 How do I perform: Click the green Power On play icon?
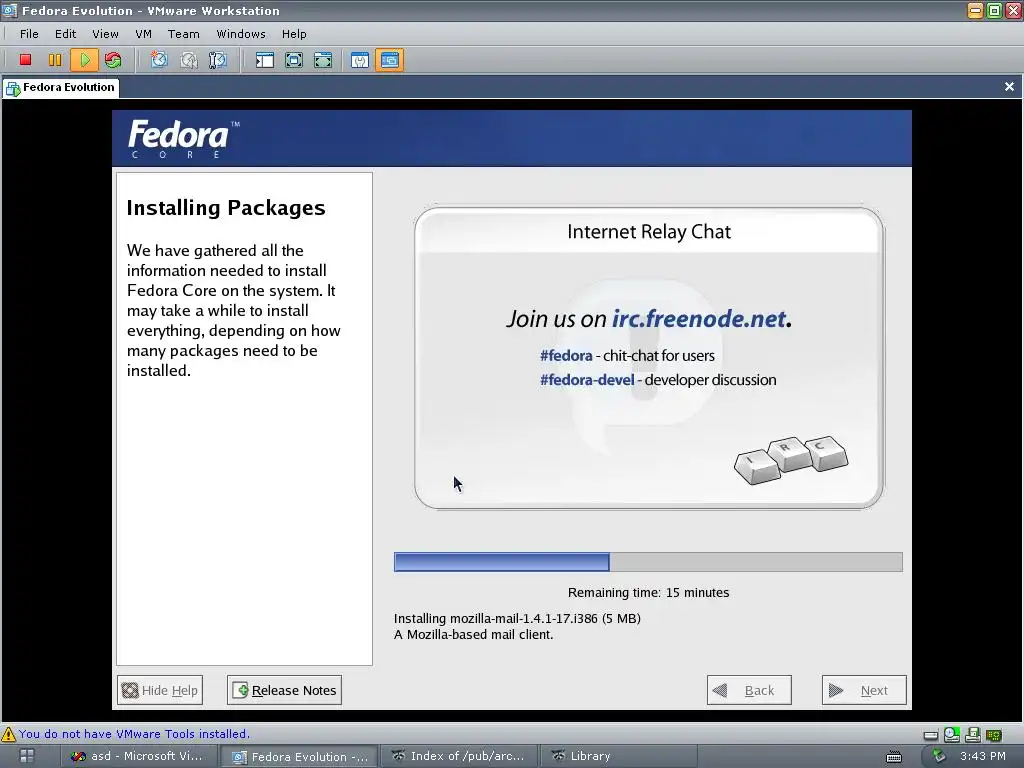click(84, 60)
